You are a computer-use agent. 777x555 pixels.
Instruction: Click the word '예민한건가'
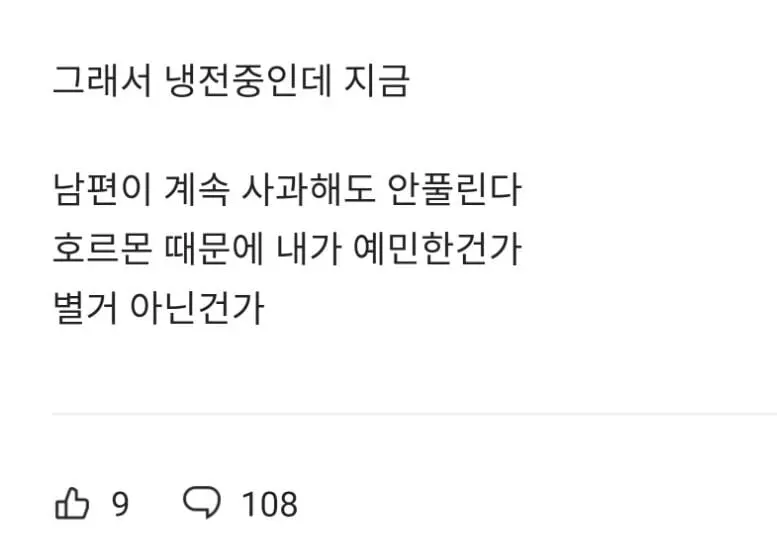tap(436, 249)
